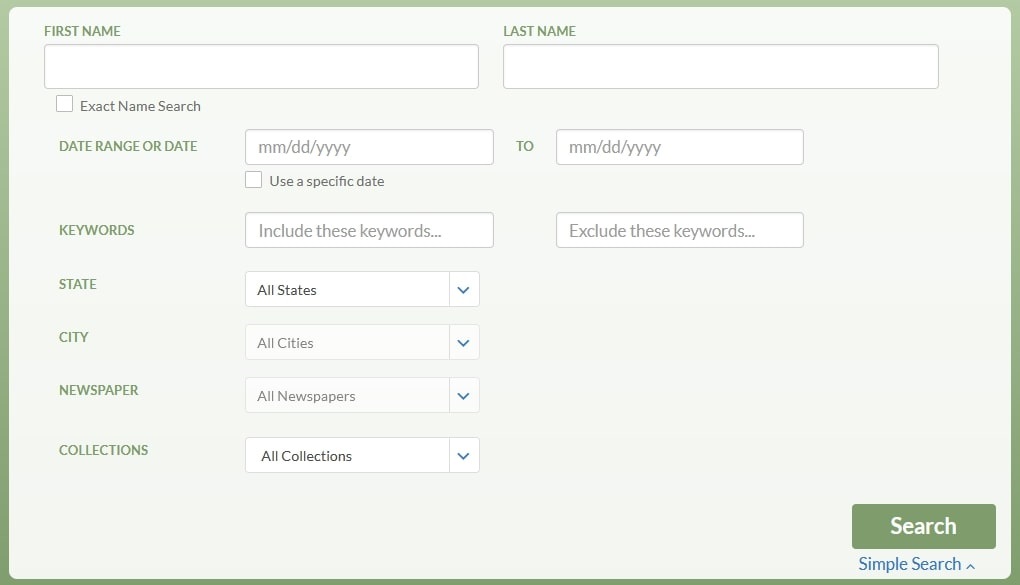Switch to Simple Search link
This screenshot has width=1020, height=585.
909,564
